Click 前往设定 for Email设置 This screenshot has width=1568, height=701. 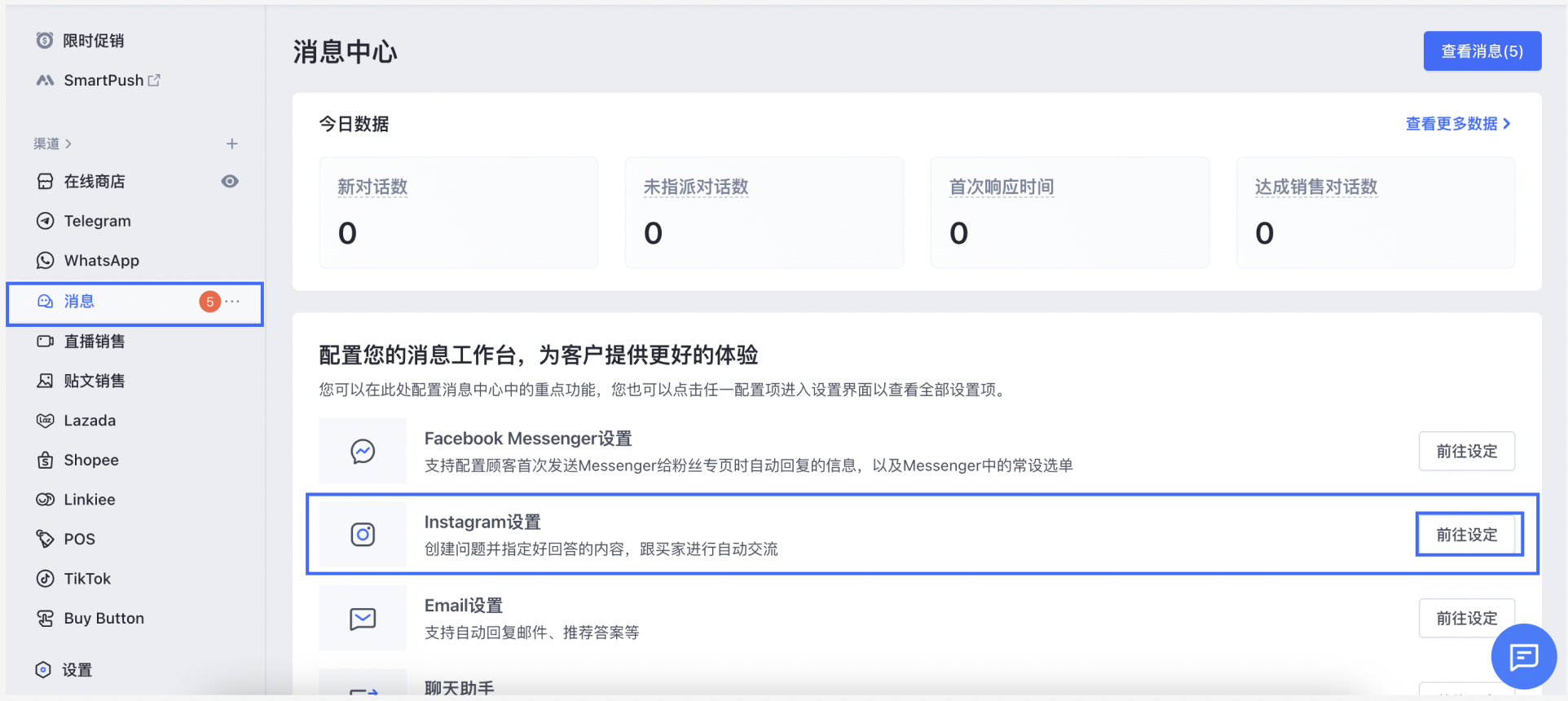tap(1466, 619)
